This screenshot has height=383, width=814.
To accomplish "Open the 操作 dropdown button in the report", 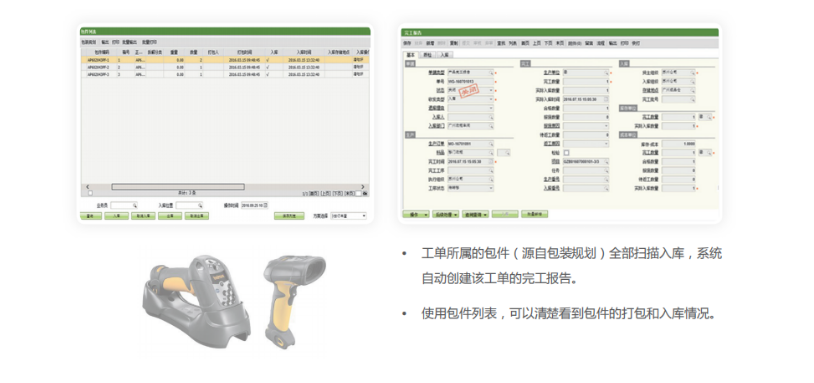I will click(x=416, y=214).
